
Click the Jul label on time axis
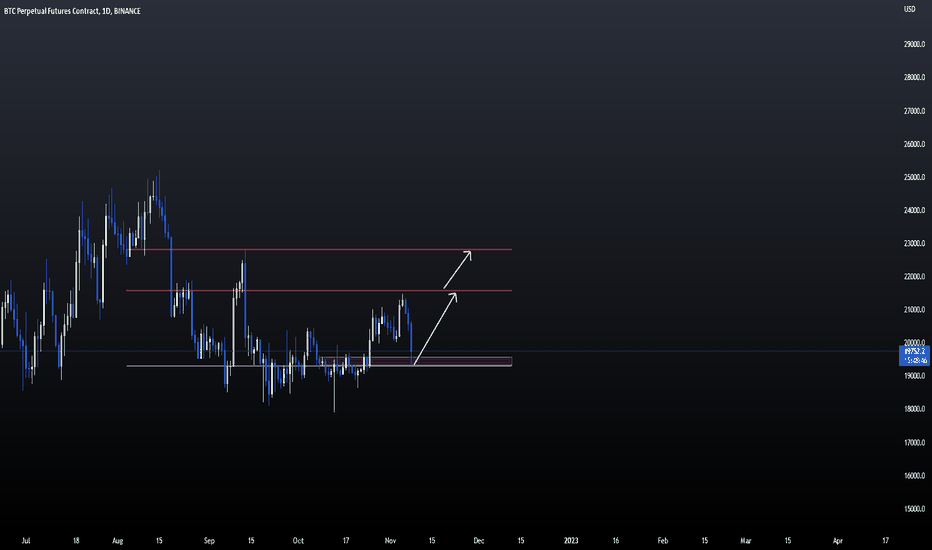(26, 540)
